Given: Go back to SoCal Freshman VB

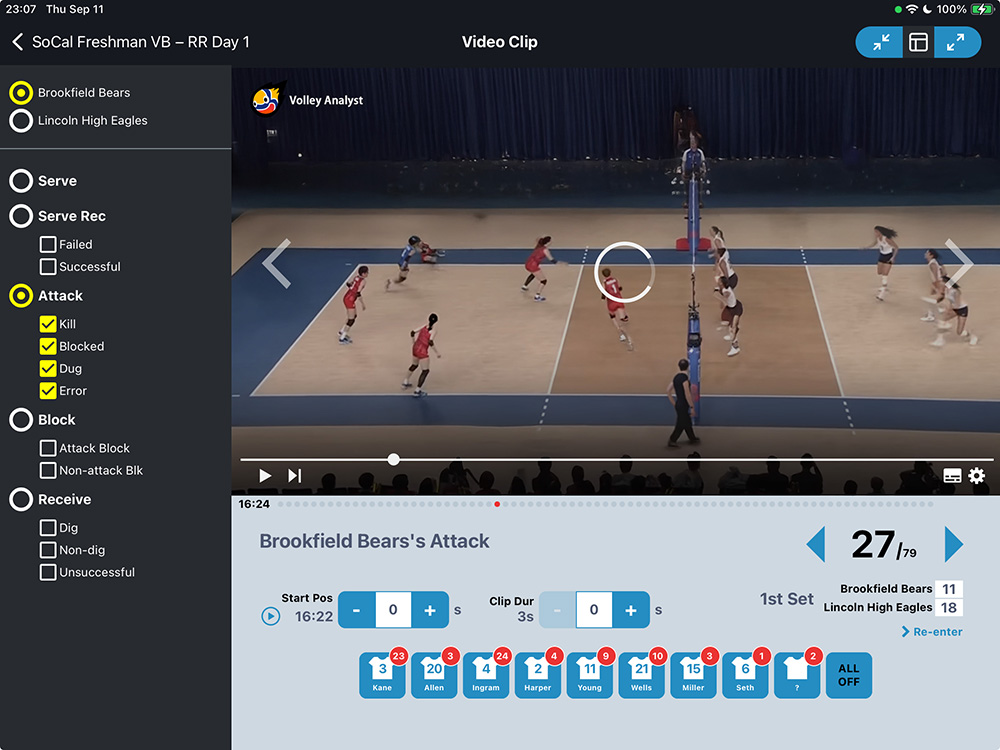Looking at the screenshot, I should coord(18,42).
